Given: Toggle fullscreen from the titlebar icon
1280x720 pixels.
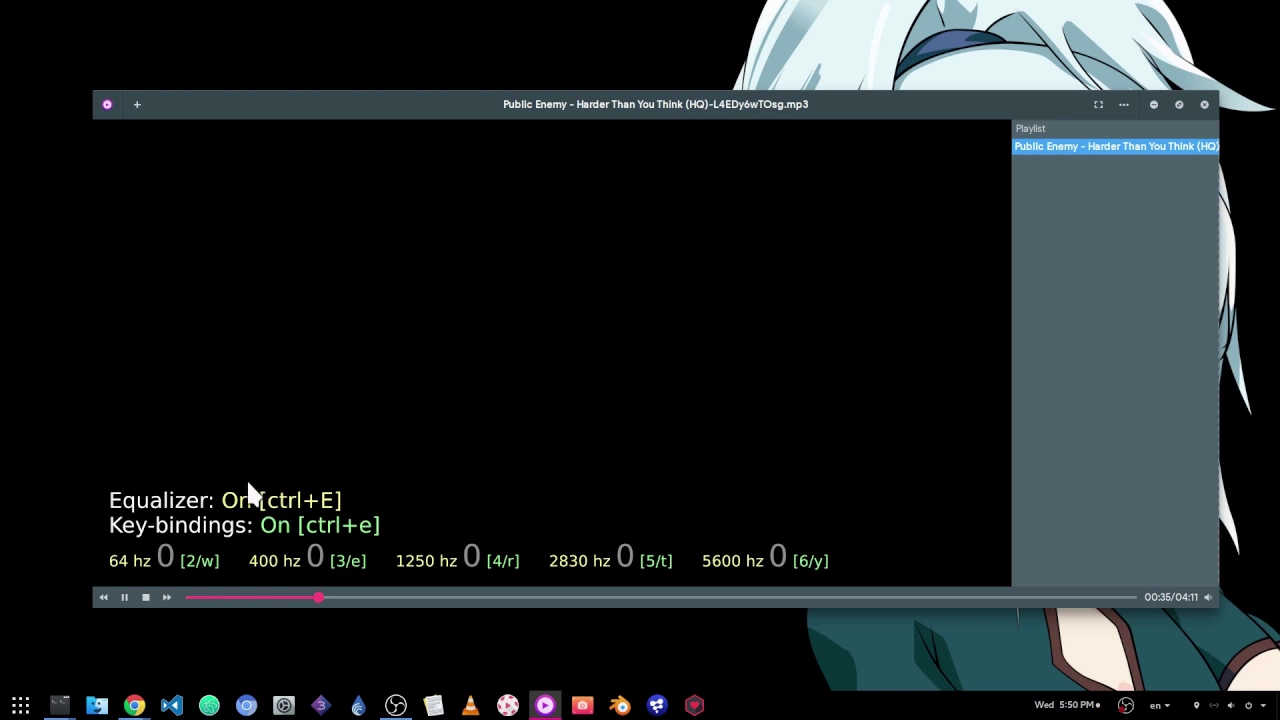Looking at the screenshot, I should (1098, 104).
